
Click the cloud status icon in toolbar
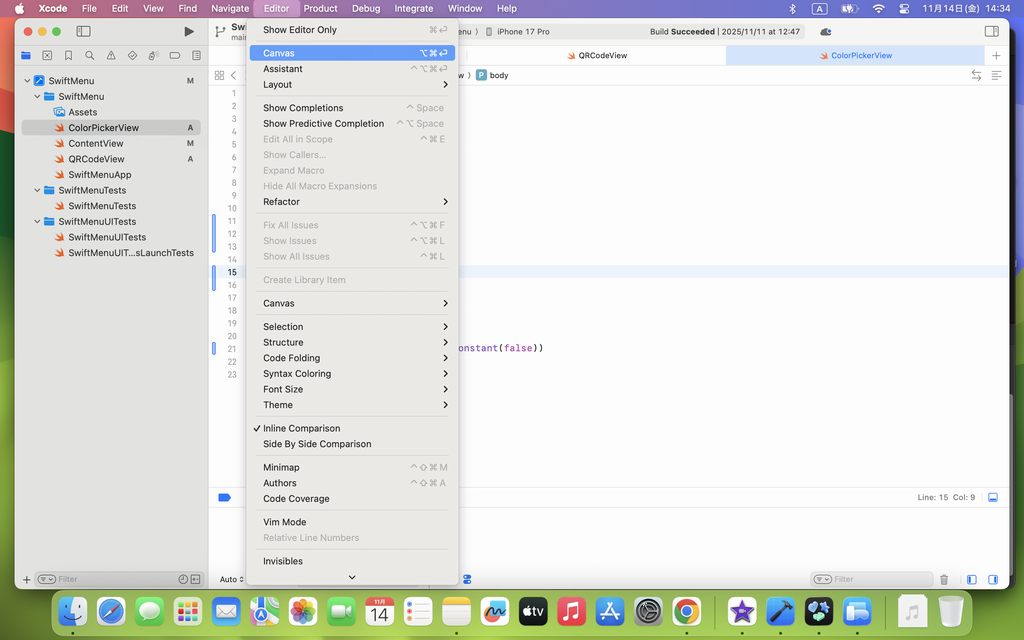(825, 32)
